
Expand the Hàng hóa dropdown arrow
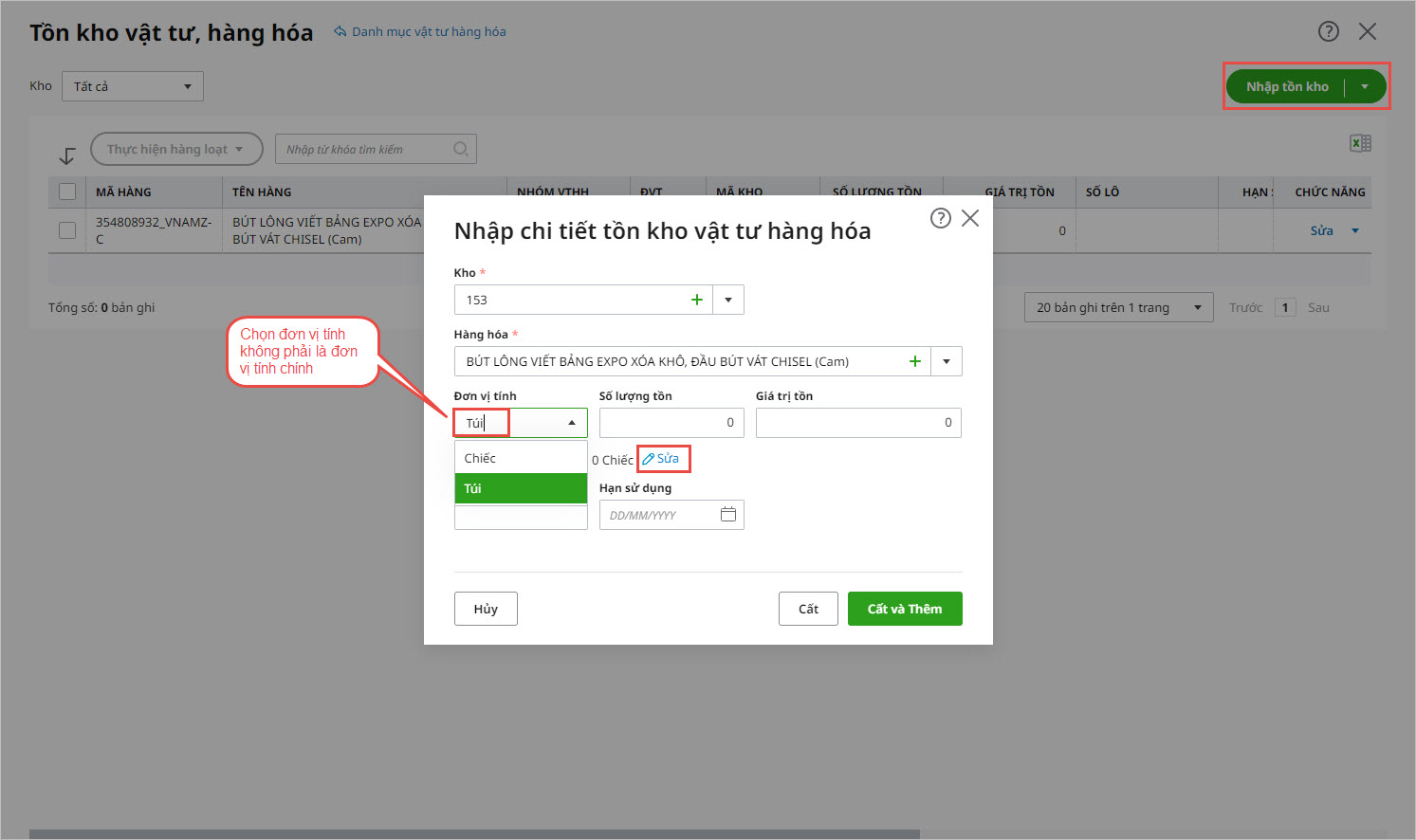click(x=947, y=361)
